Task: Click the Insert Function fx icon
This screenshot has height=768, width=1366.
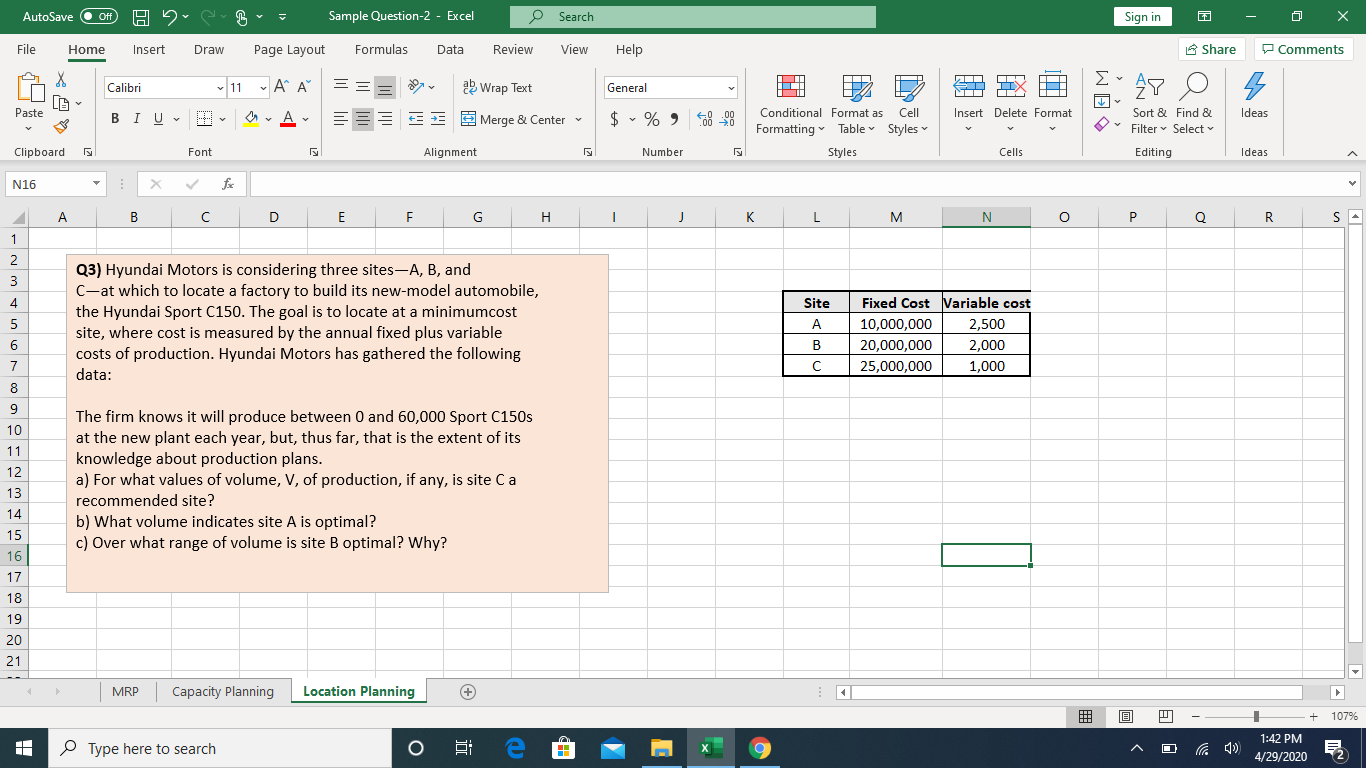Action: tap(228, 184)
